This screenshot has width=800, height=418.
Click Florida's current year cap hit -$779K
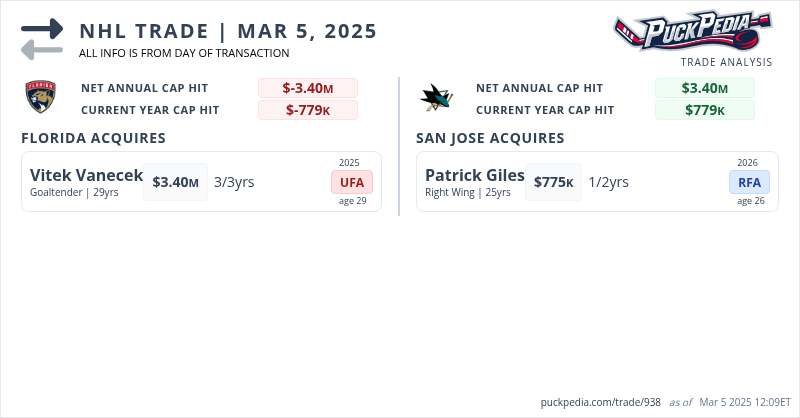click(x=307, y=110)
